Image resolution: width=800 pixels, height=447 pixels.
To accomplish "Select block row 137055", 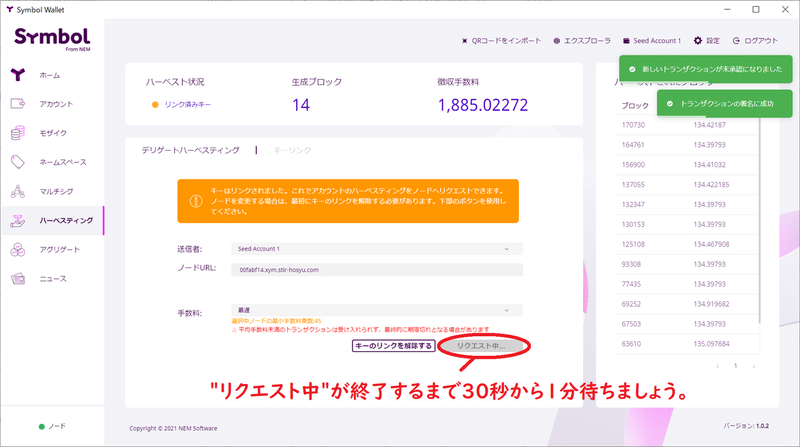I will point(686,185).
